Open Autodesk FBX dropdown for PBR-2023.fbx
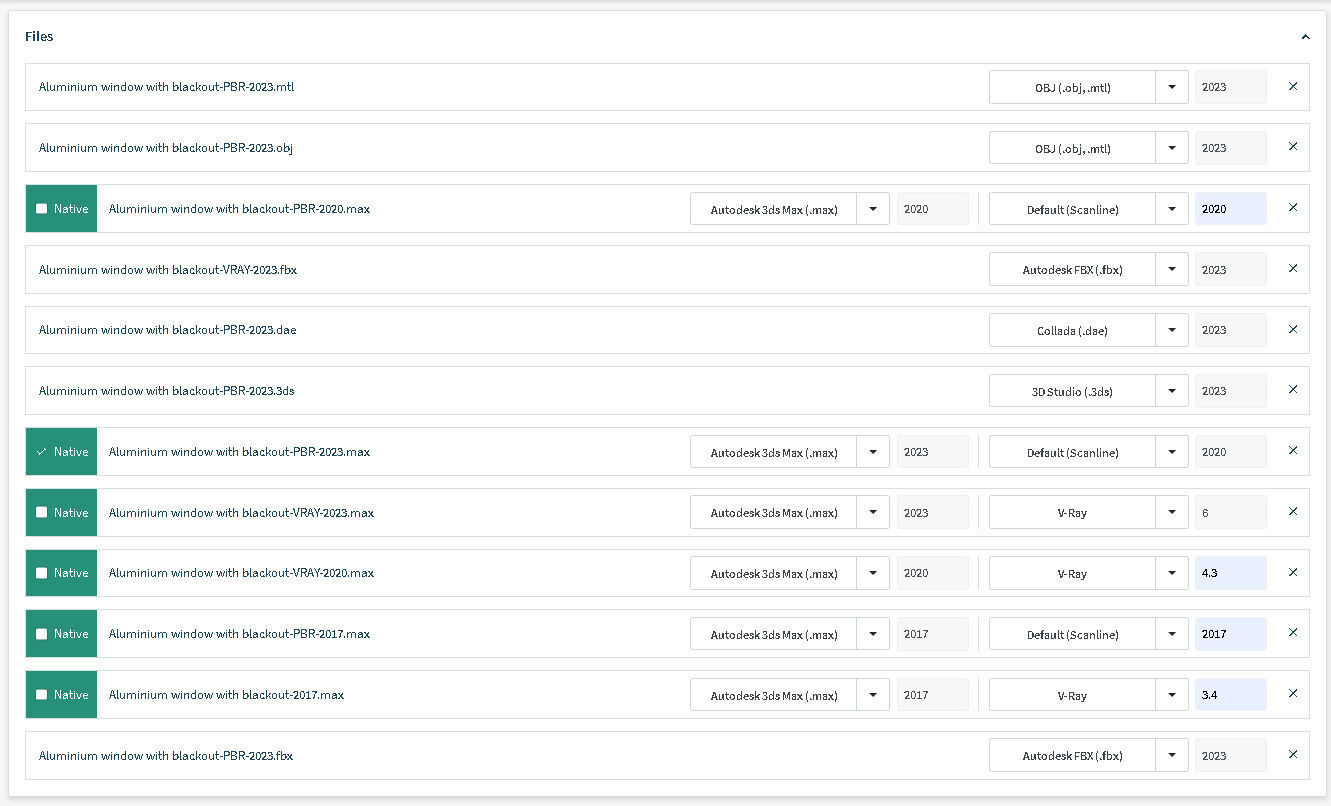Image resolution: width=1331 pixels, height=806 pixels. (1172, 756)
